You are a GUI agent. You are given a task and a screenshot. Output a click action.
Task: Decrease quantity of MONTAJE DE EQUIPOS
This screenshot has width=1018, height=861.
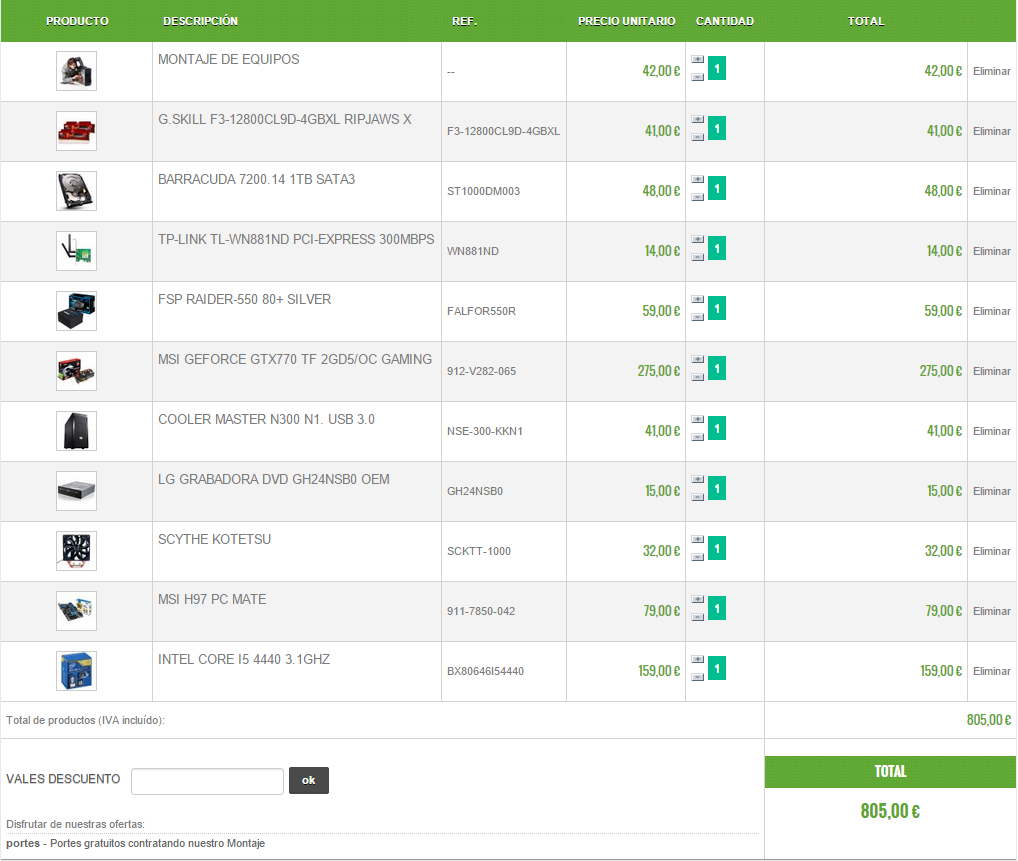(x=697, y=77)
